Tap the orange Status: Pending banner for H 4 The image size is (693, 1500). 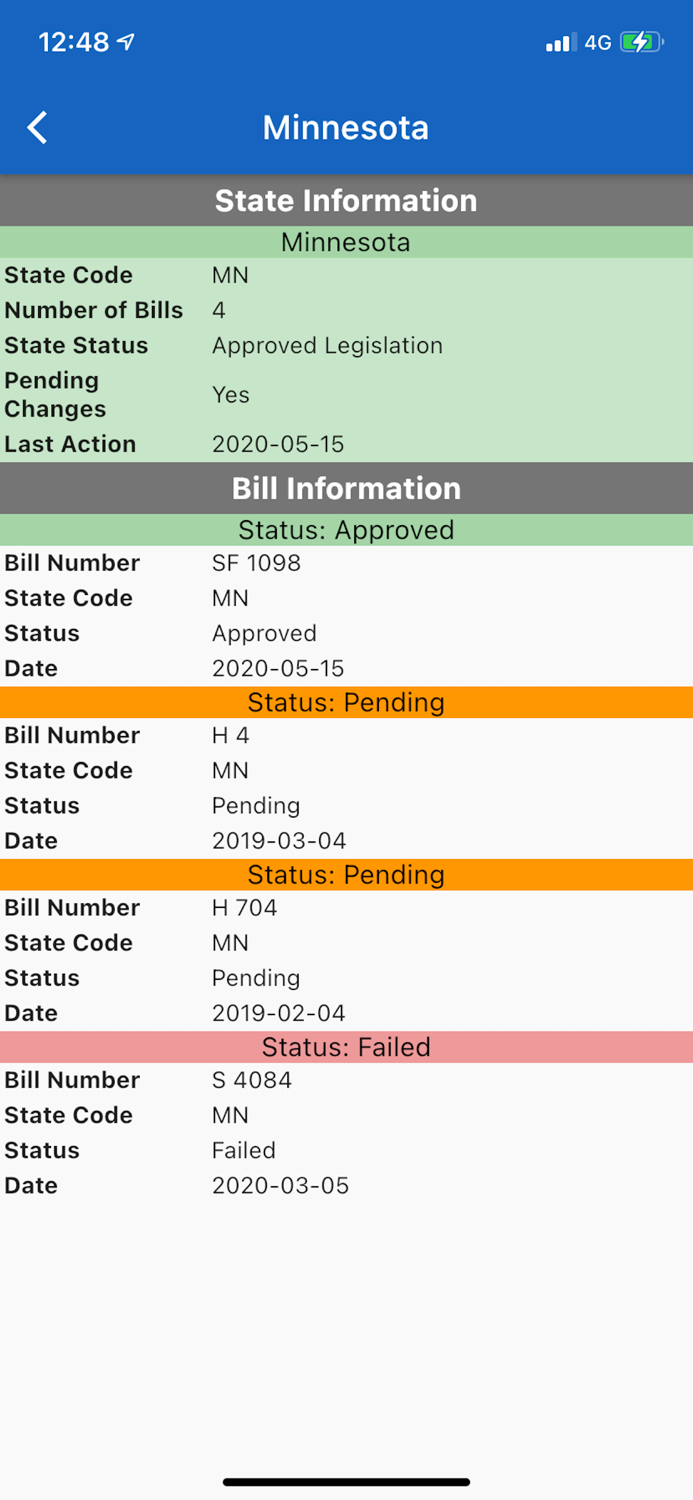[x=345, y=702]
